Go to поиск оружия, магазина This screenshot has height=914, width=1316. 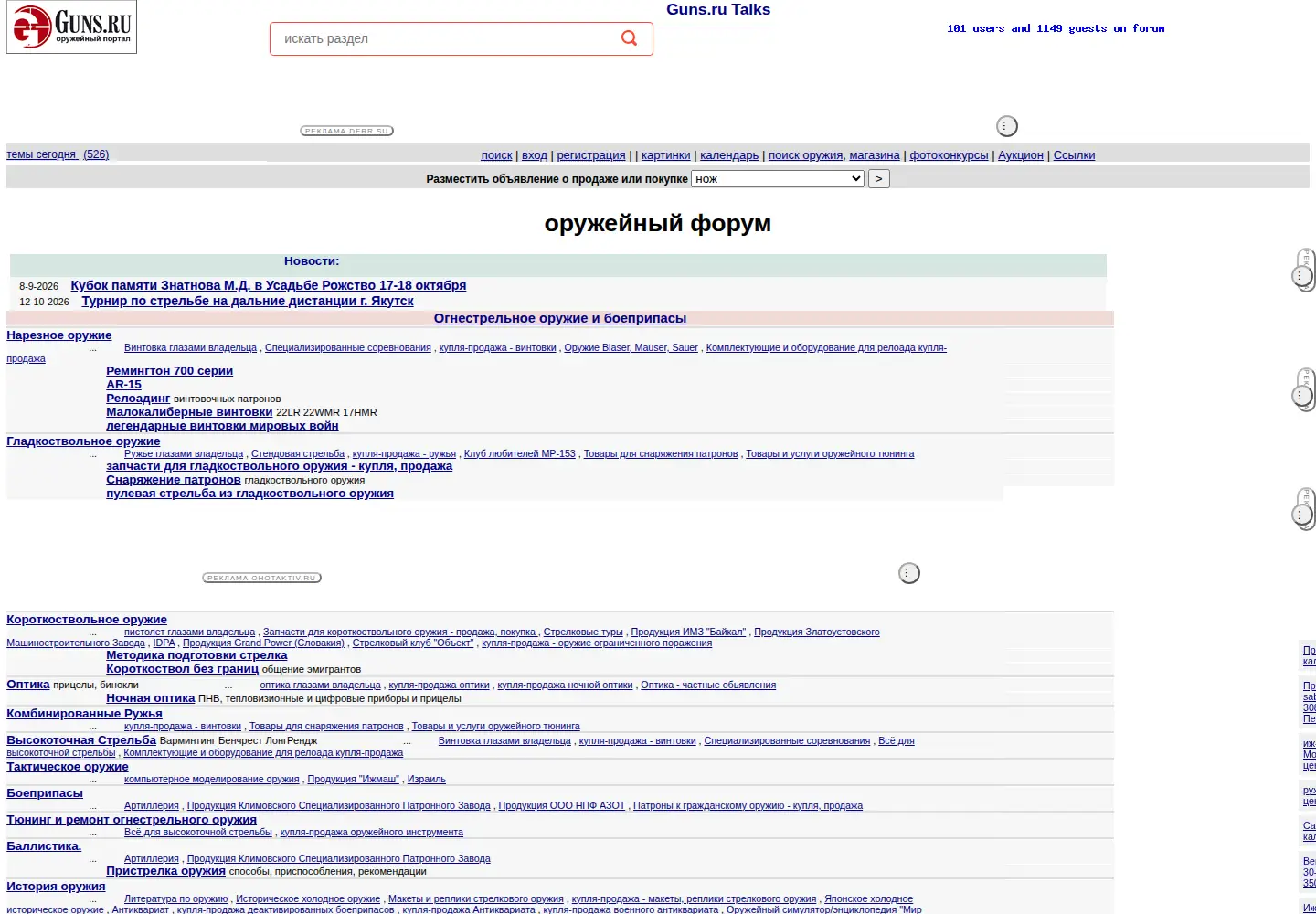coord(834,155)
